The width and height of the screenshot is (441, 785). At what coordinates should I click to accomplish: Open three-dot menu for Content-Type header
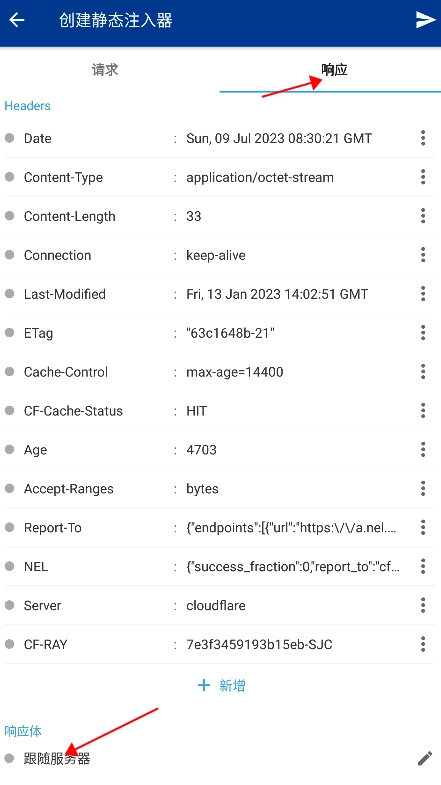click(423, 177)
